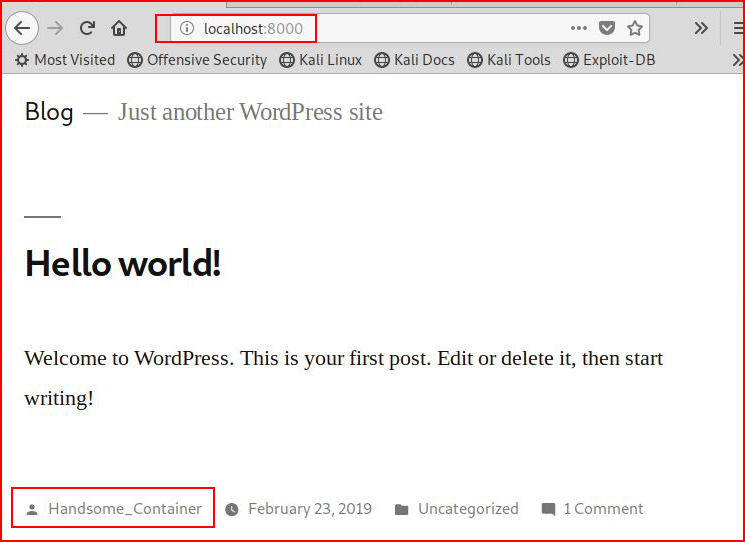The height and width of the screenshot is (542, 745).
Task: Open Offensive Security bookmark
Action: (197, 60)
